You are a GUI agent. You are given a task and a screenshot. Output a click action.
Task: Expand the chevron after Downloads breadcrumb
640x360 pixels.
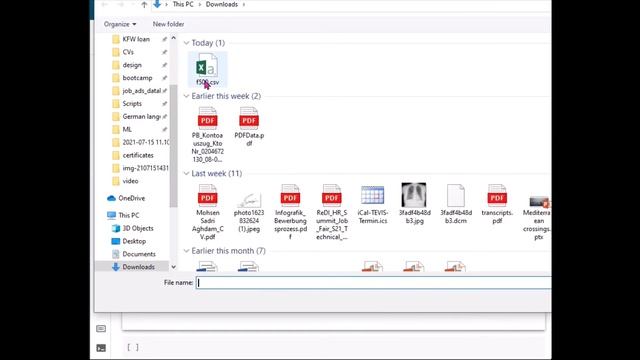[x=244, y=4]
